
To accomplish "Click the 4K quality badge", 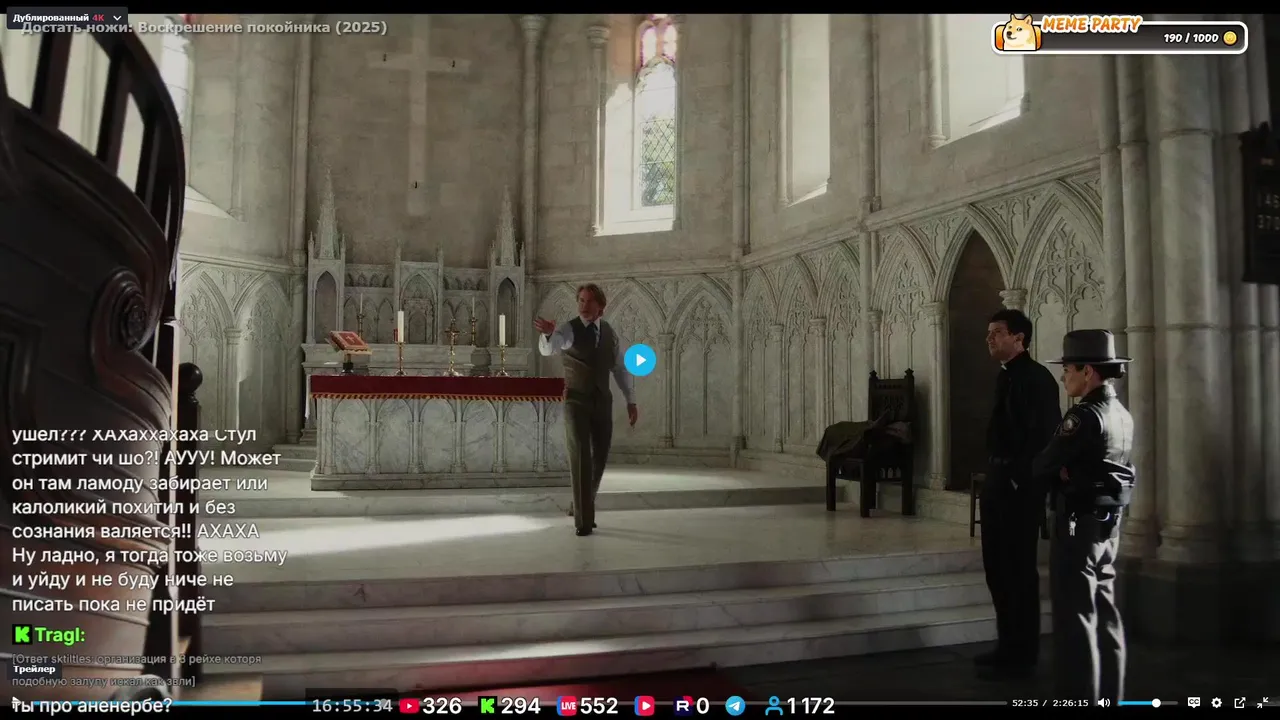I will tap(98, 18).
